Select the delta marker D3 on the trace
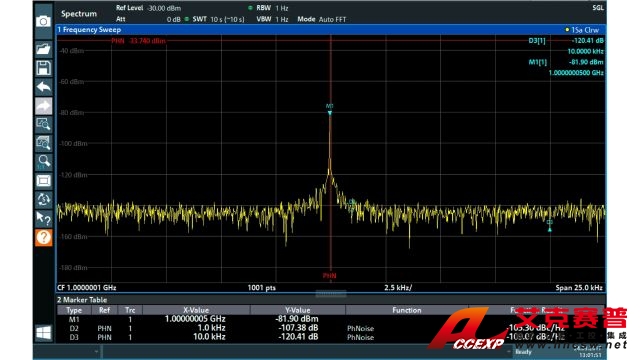 [x=550, y=225]
